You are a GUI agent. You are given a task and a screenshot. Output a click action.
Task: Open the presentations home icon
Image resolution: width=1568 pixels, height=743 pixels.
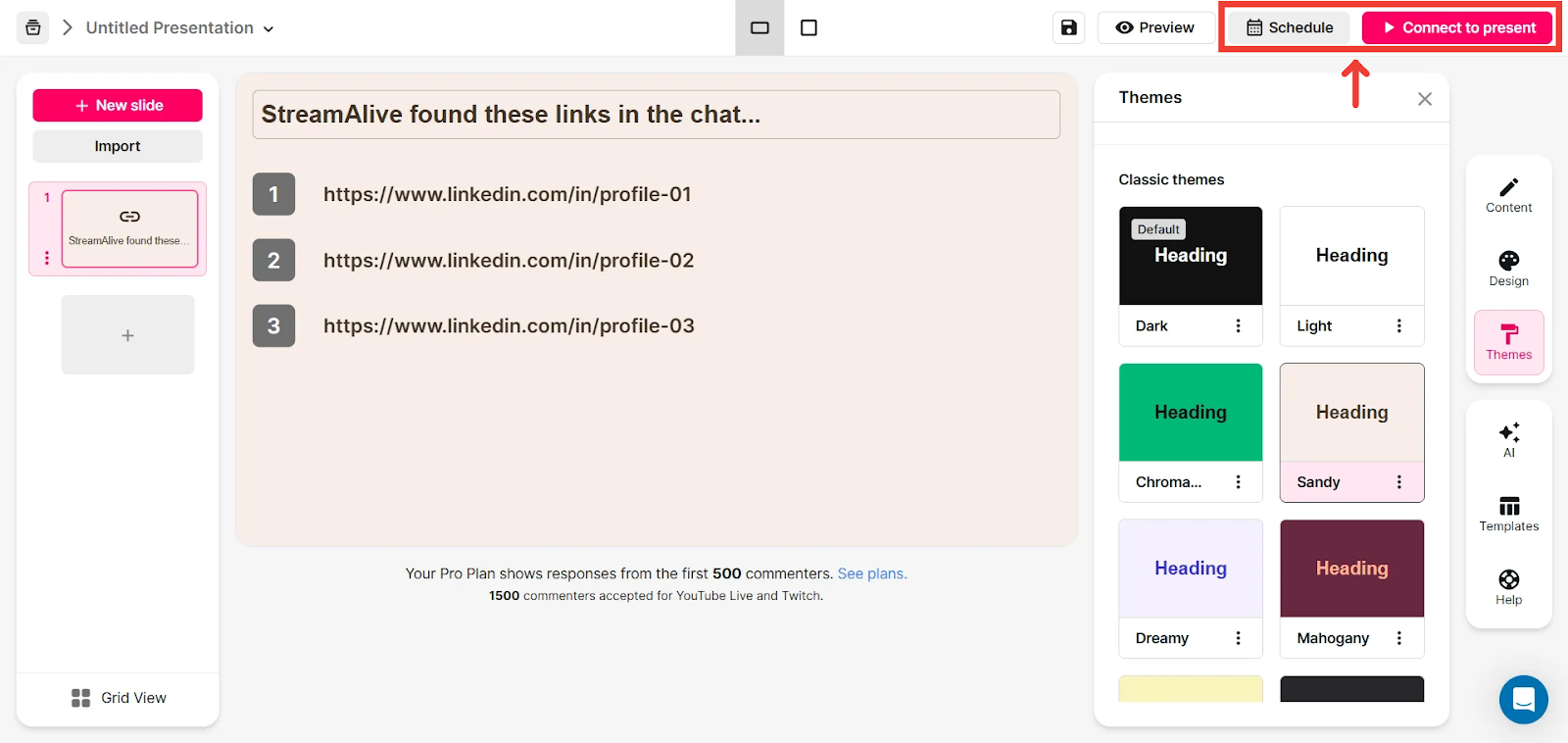(32, 27)
